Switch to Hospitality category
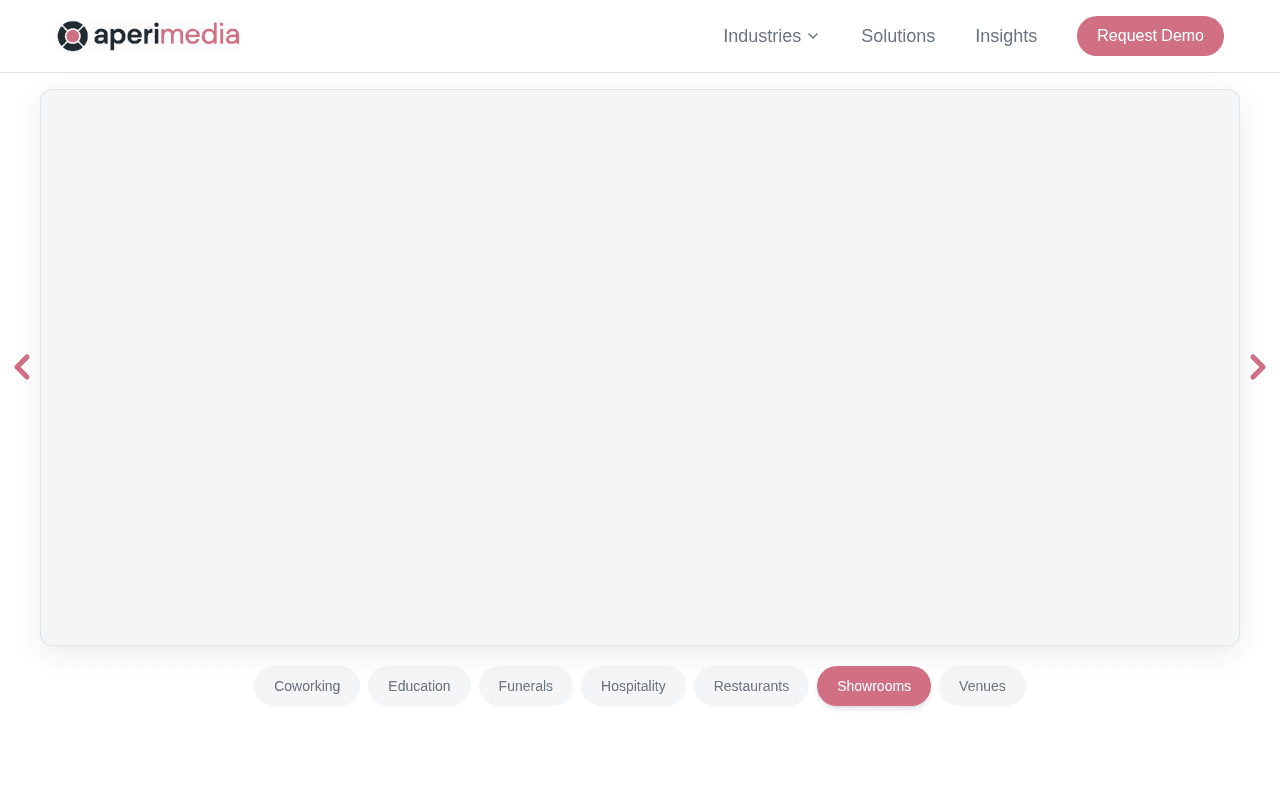The height and width of the screenshot is (800, 1280). point(633,686)
